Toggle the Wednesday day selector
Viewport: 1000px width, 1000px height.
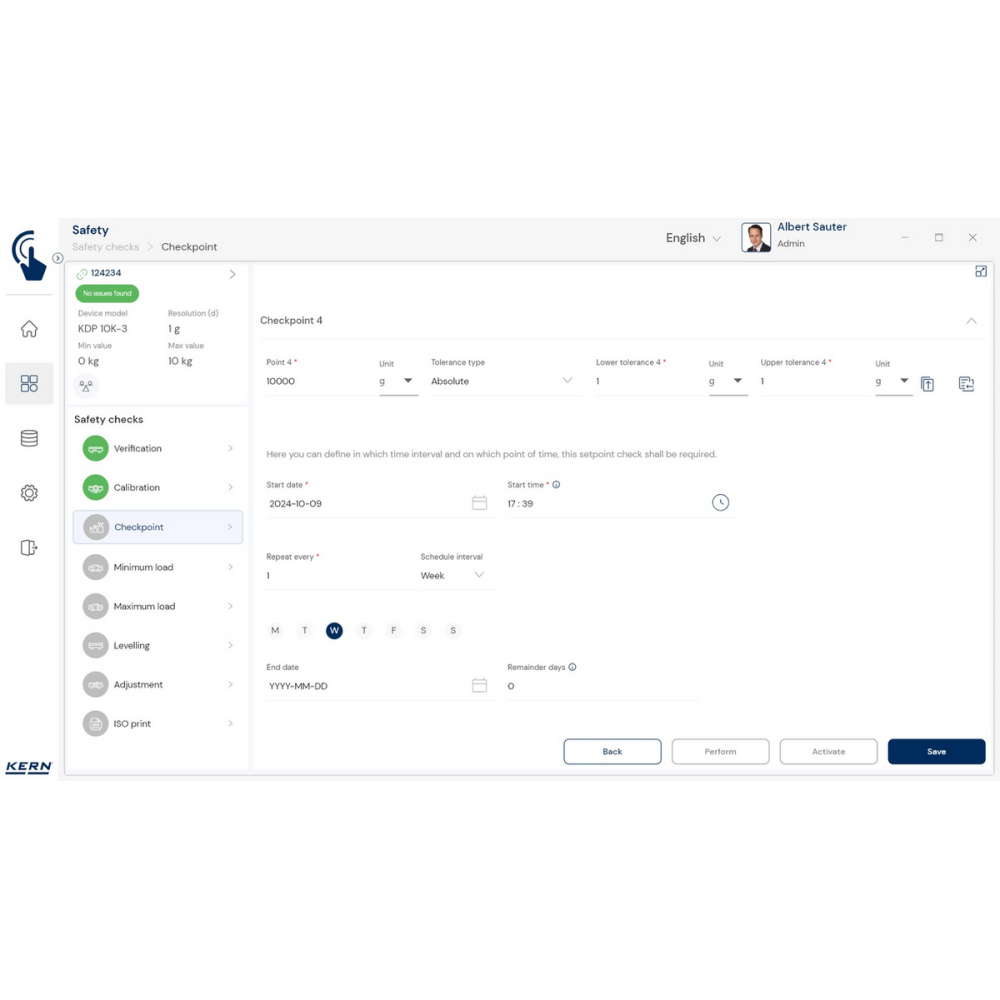pyautogui.click(x=334, y=631)
